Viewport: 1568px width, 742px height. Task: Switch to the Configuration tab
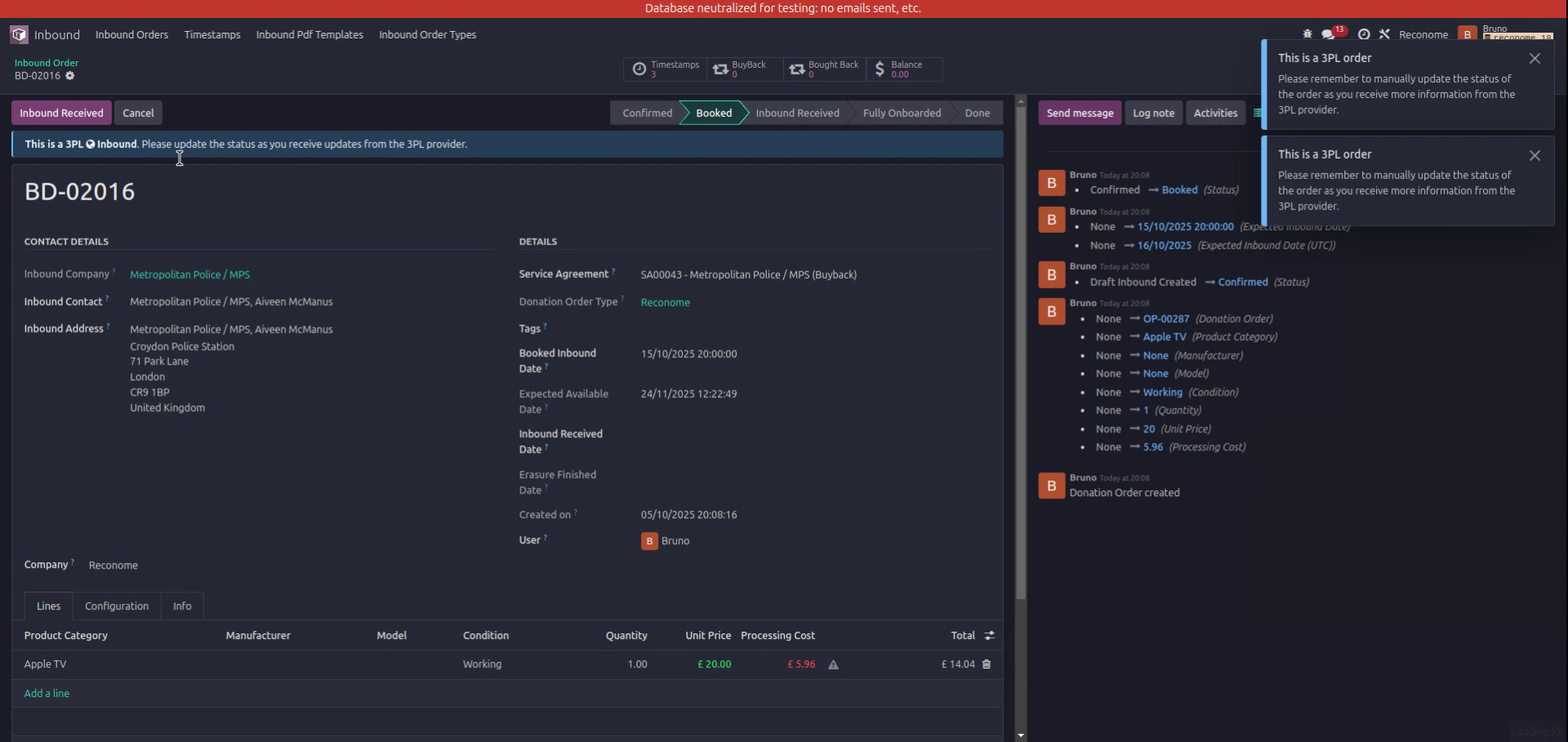coord(116,606)
